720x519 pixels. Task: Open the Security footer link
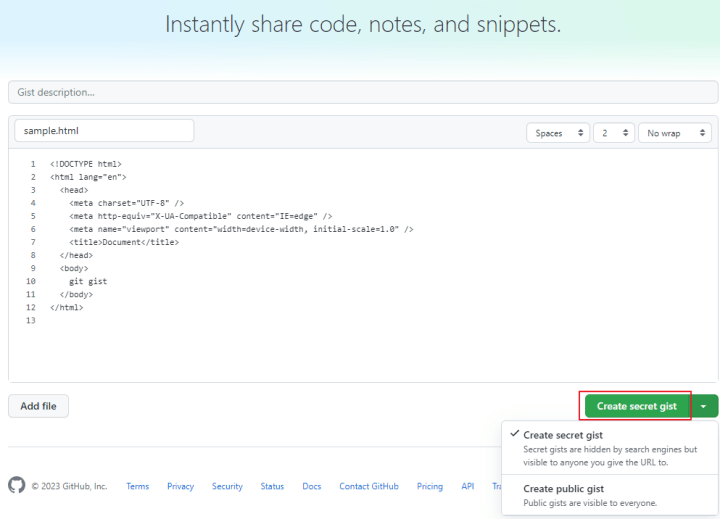point(227,486)
